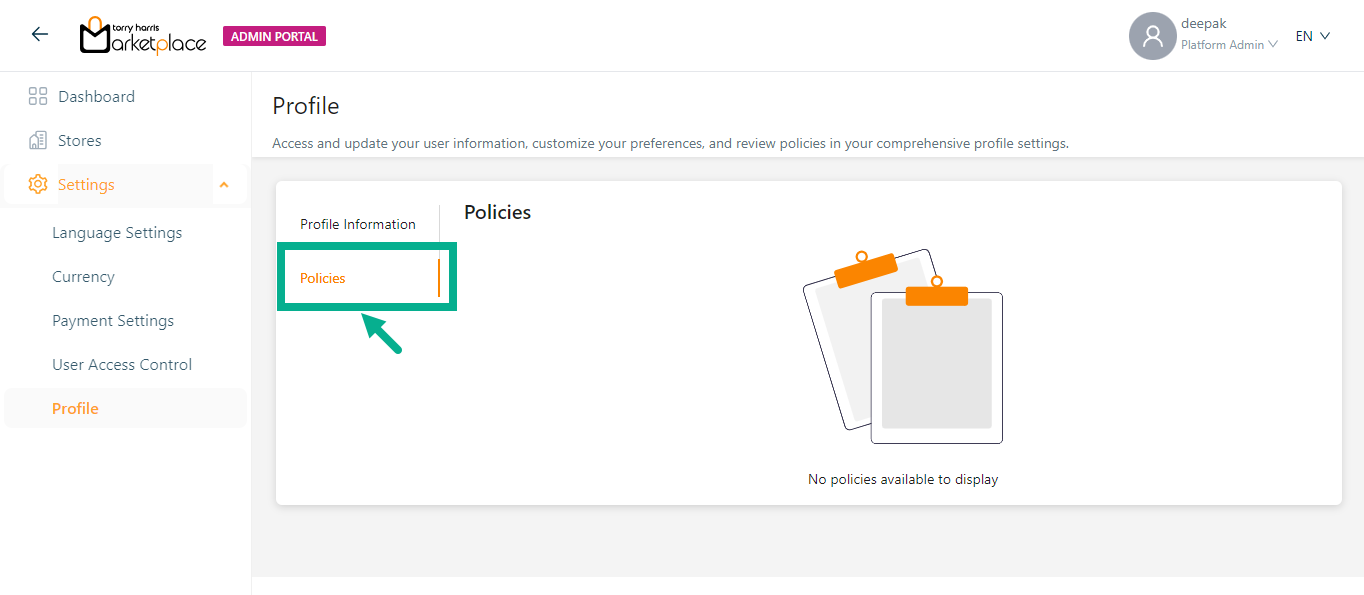Open the Dashboard page

click(x=96, y=97)
